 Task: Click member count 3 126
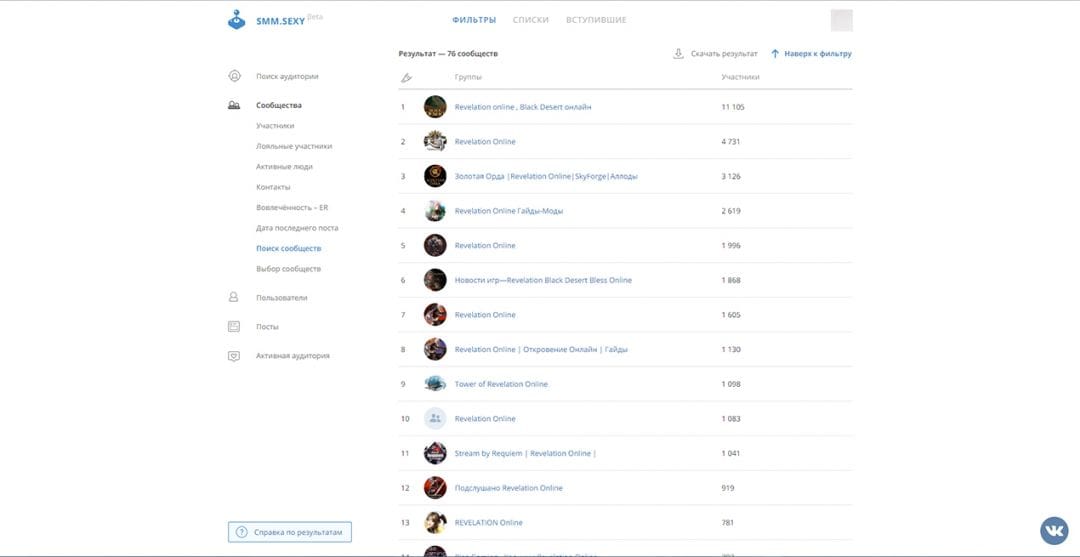tap(731, 176)
